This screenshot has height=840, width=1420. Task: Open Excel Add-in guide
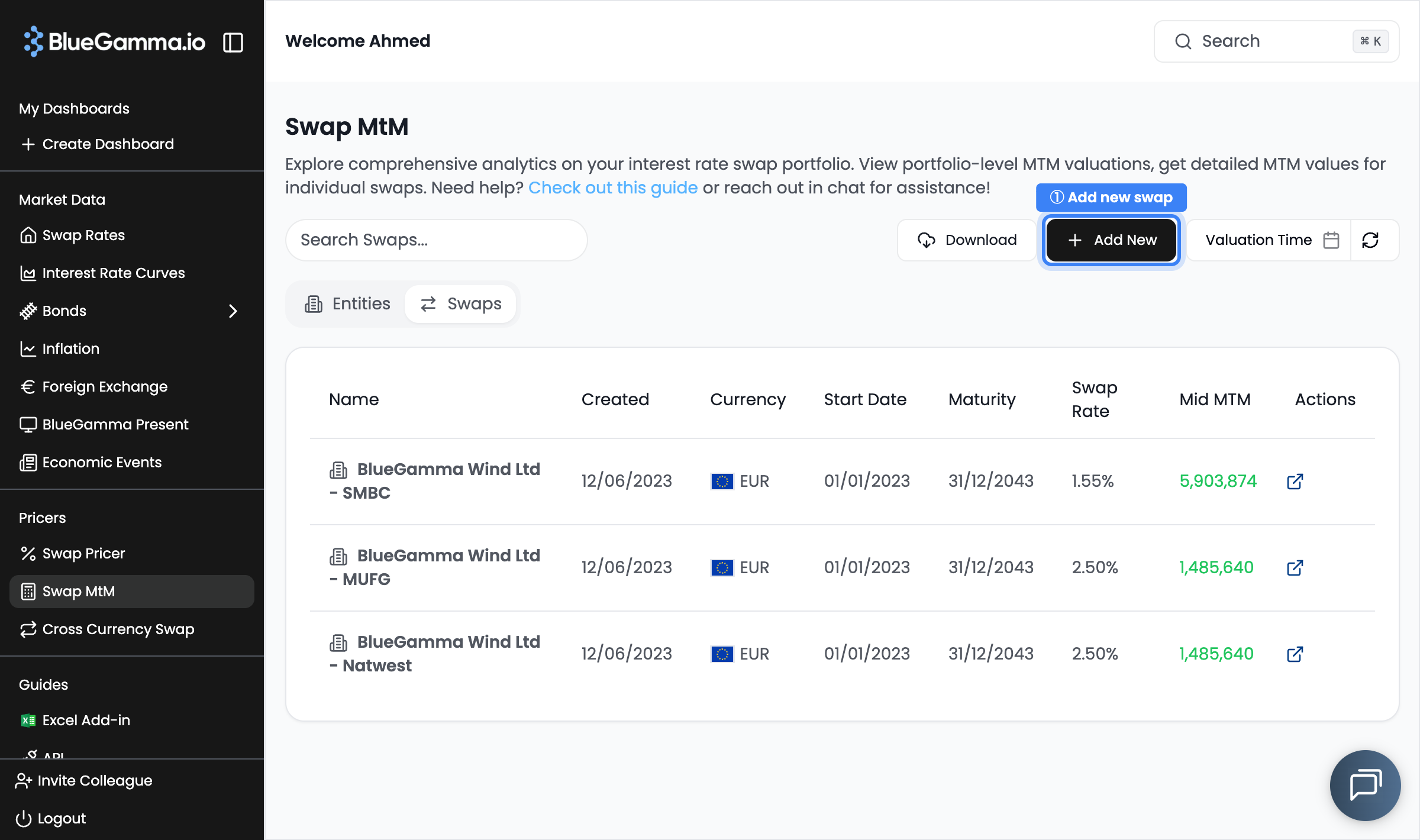pyautogui.click(x=86, y=720)
